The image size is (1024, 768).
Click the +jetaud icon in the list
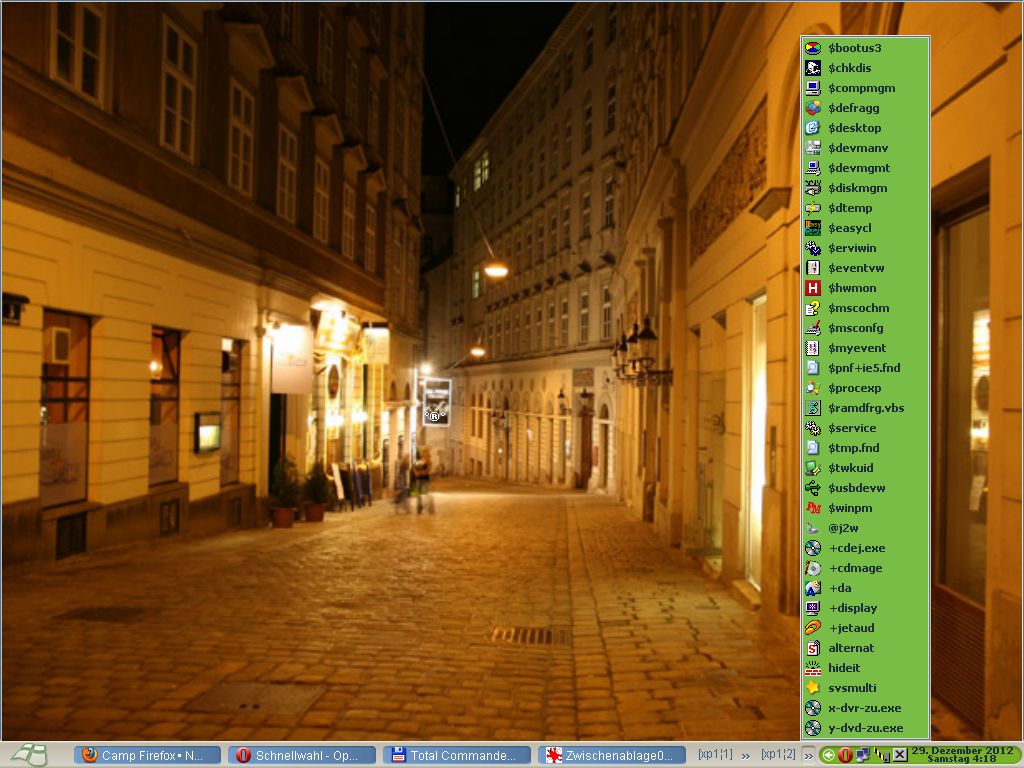pos(813,628)
